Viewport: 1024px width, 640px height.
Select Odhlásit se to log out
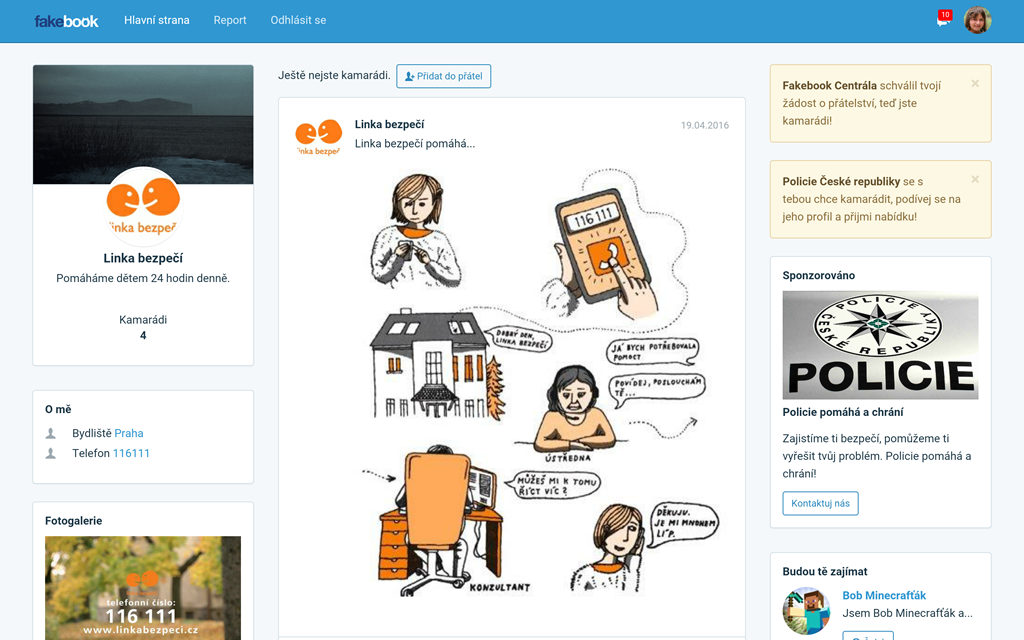click(x=298, y=20)
